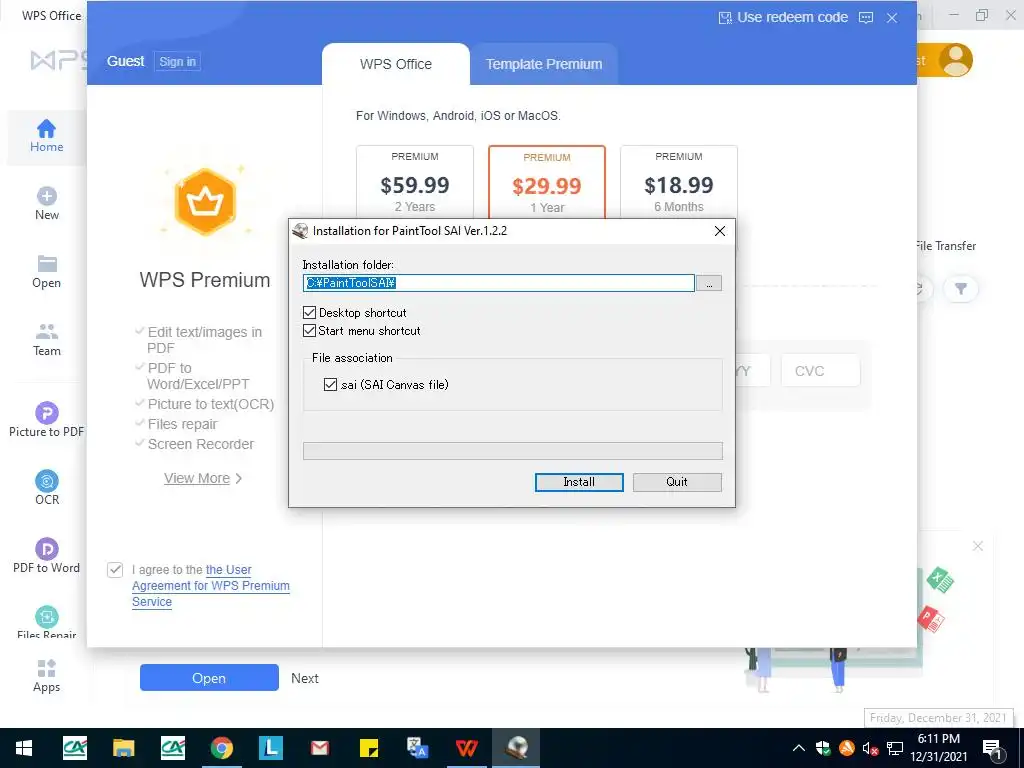
Task: Click the user avatar icon in WPS
Action: [955, 60]
